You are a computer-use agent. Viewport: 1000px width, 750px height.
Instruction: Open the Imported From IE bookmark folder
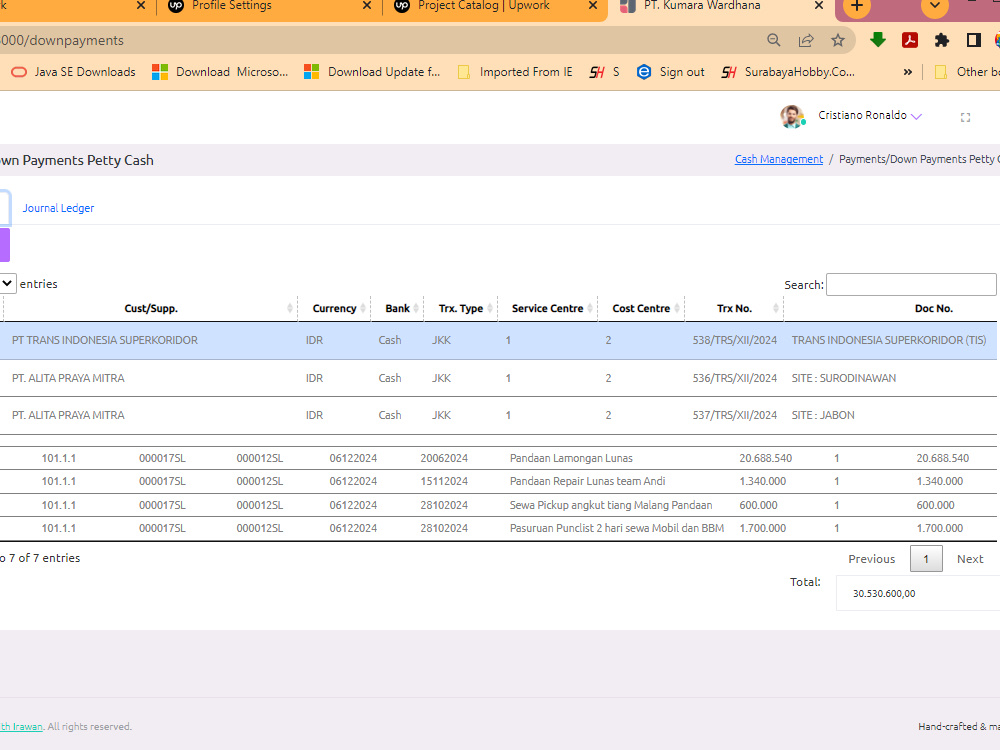(x=516, y=72)
